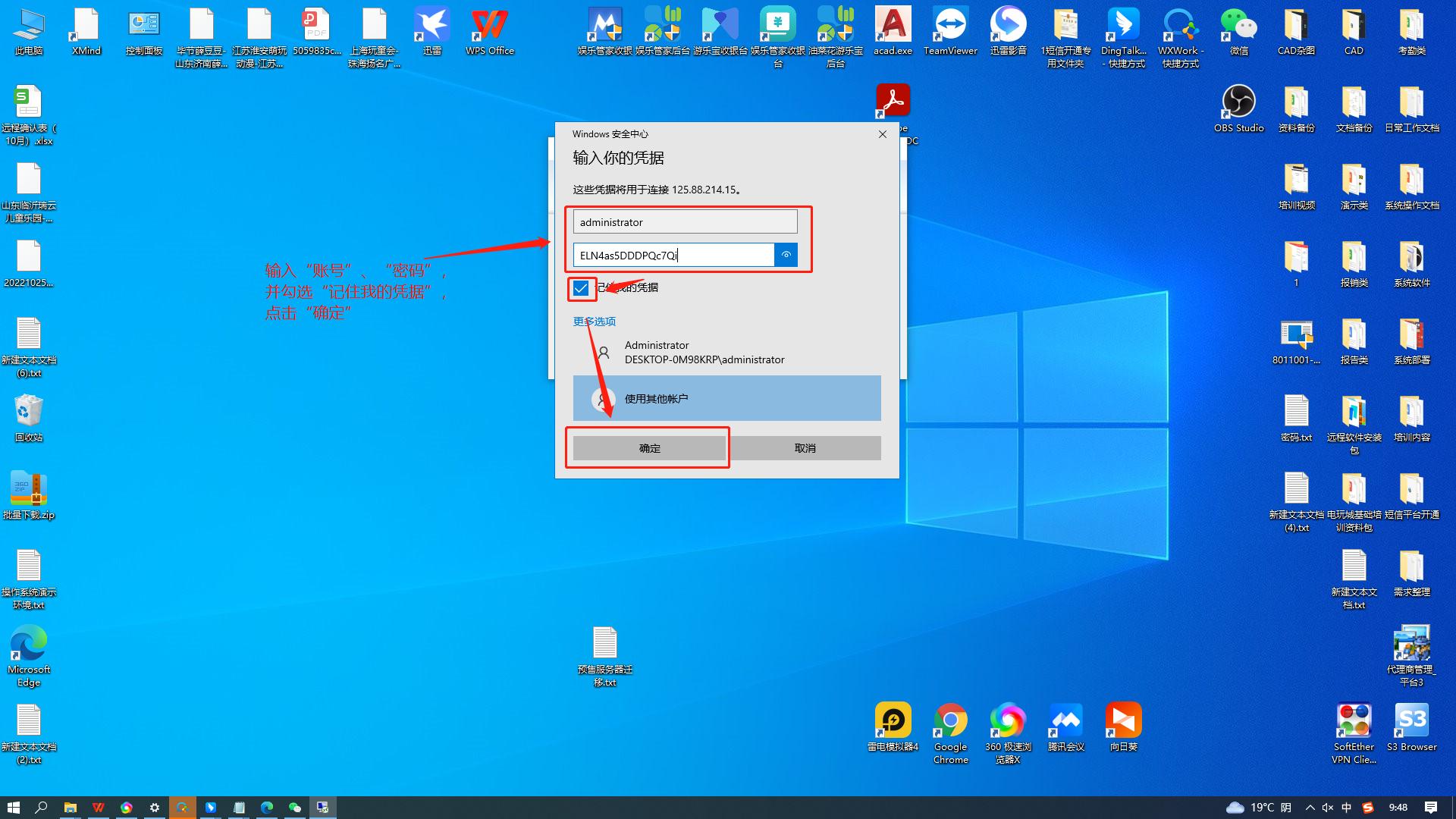Open 远程确认表 xlsx spreadsheet icon
The image size is (1456, 819).
click(29, 115)
